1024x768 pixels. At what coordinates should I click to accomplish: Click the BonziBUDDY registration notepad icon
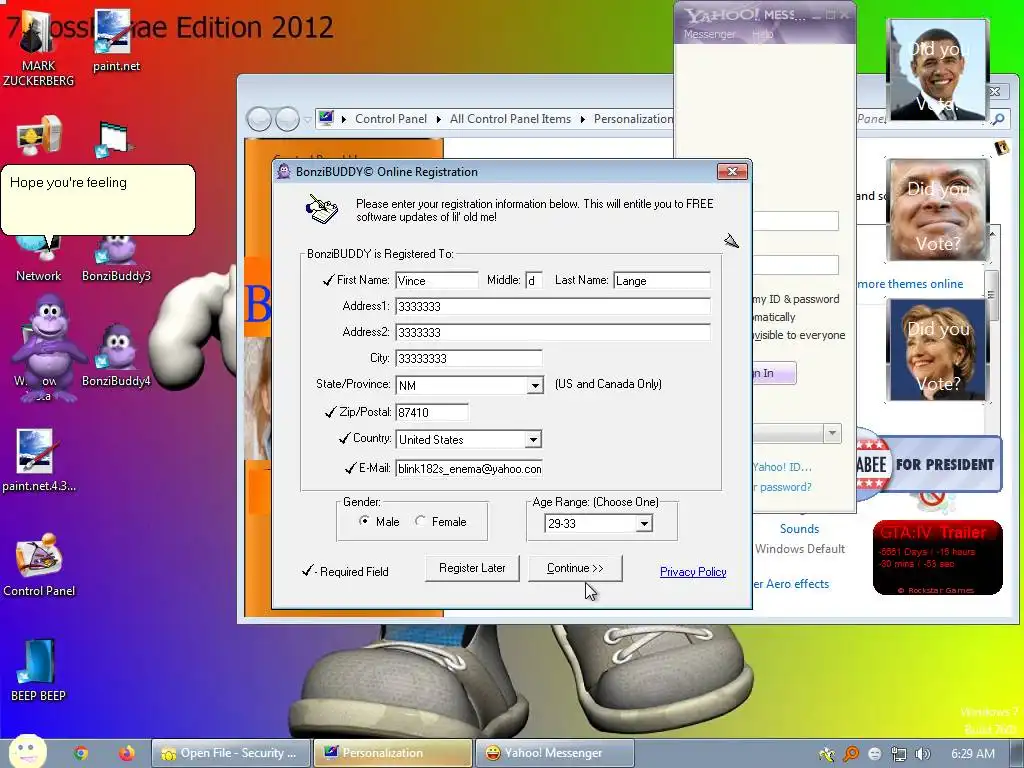click(x=322, y=208)
